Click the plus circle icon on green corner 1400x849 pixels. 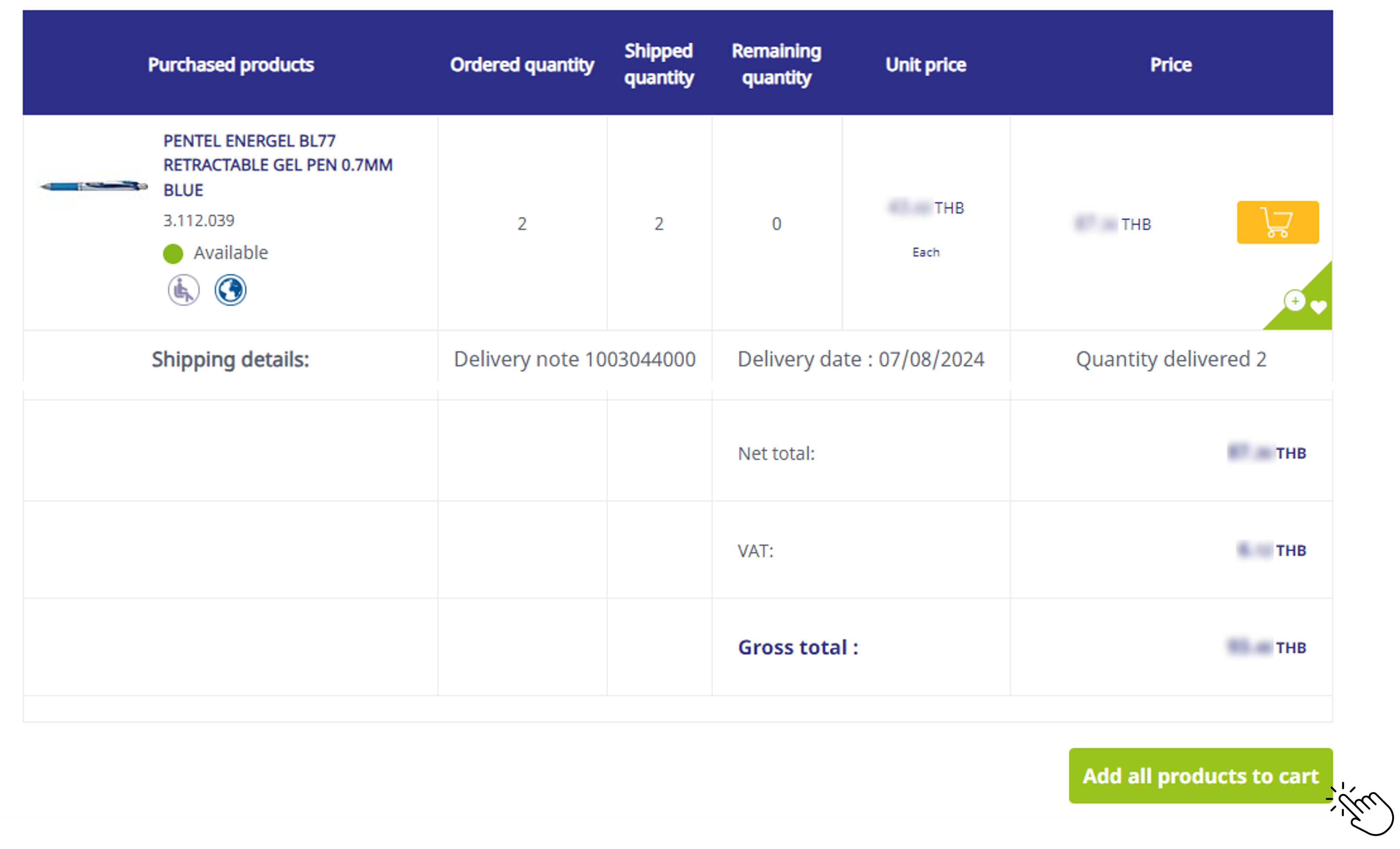click(1294, 301)
